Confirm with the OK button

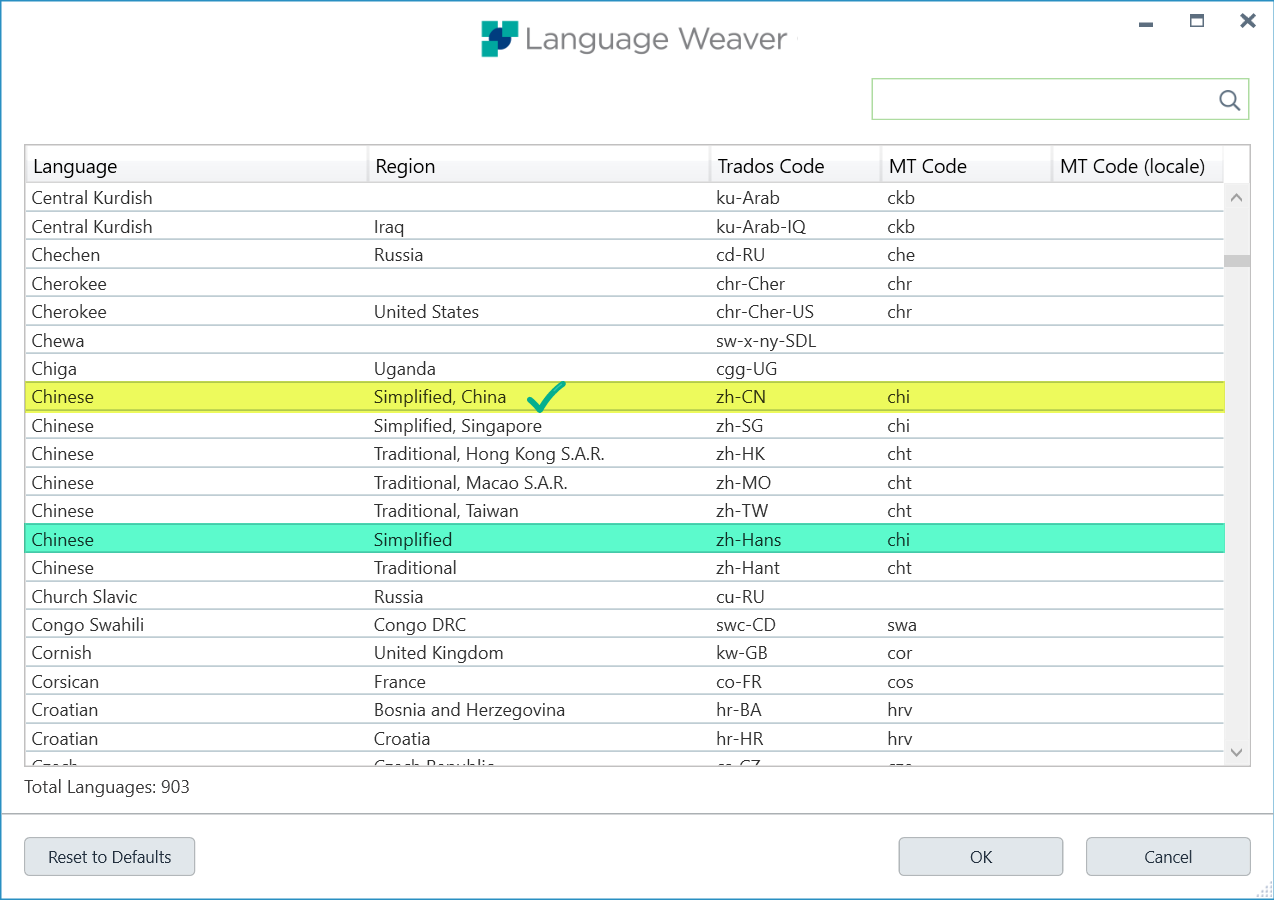(x=981, y=857)
